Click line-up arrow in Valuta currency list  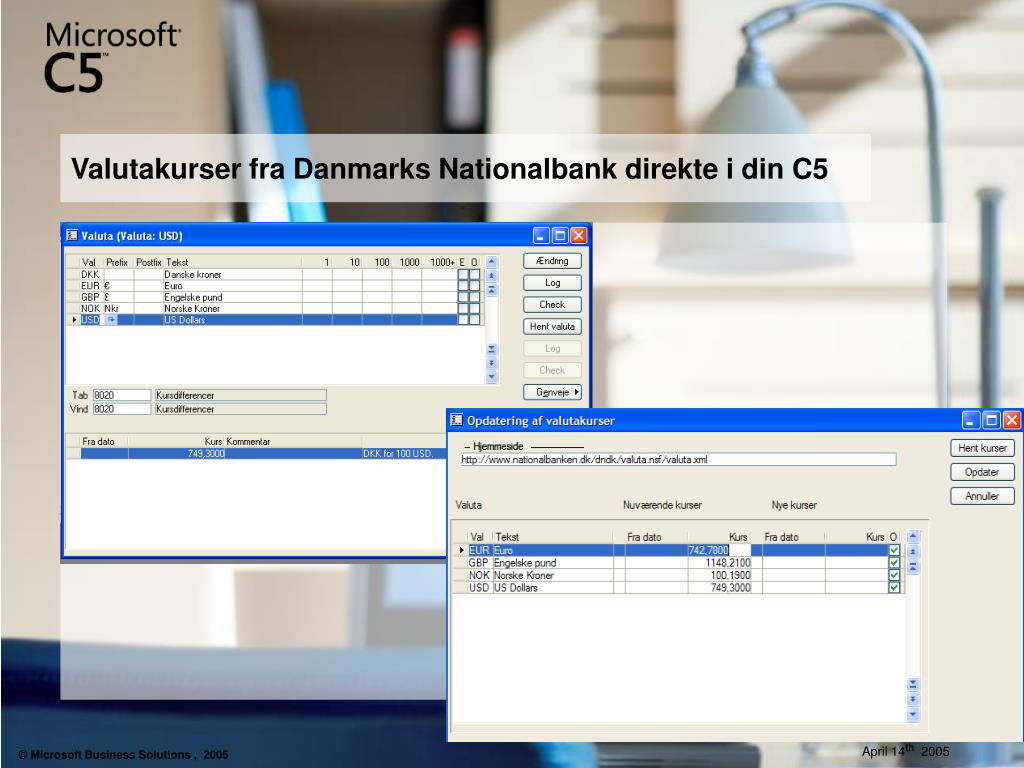pos(492,261)
